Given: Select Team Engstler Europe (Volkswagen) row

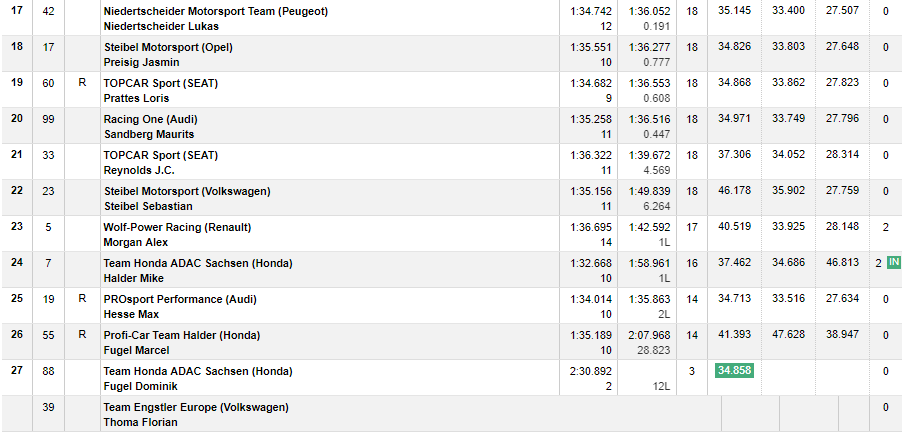Looking at the screenshot, I should (x=454, y=414).
